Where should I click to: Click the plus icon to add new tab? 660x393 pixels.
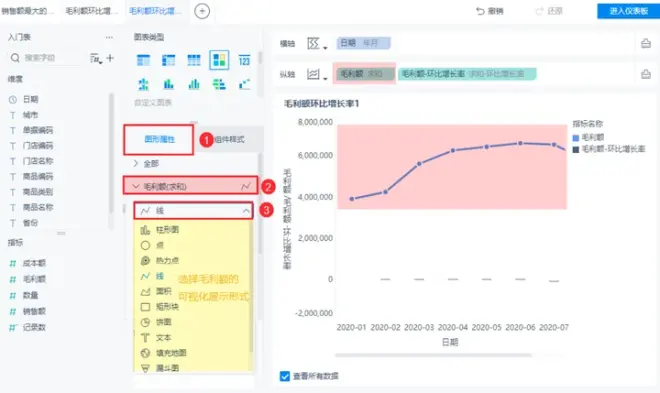click(202, 11)
